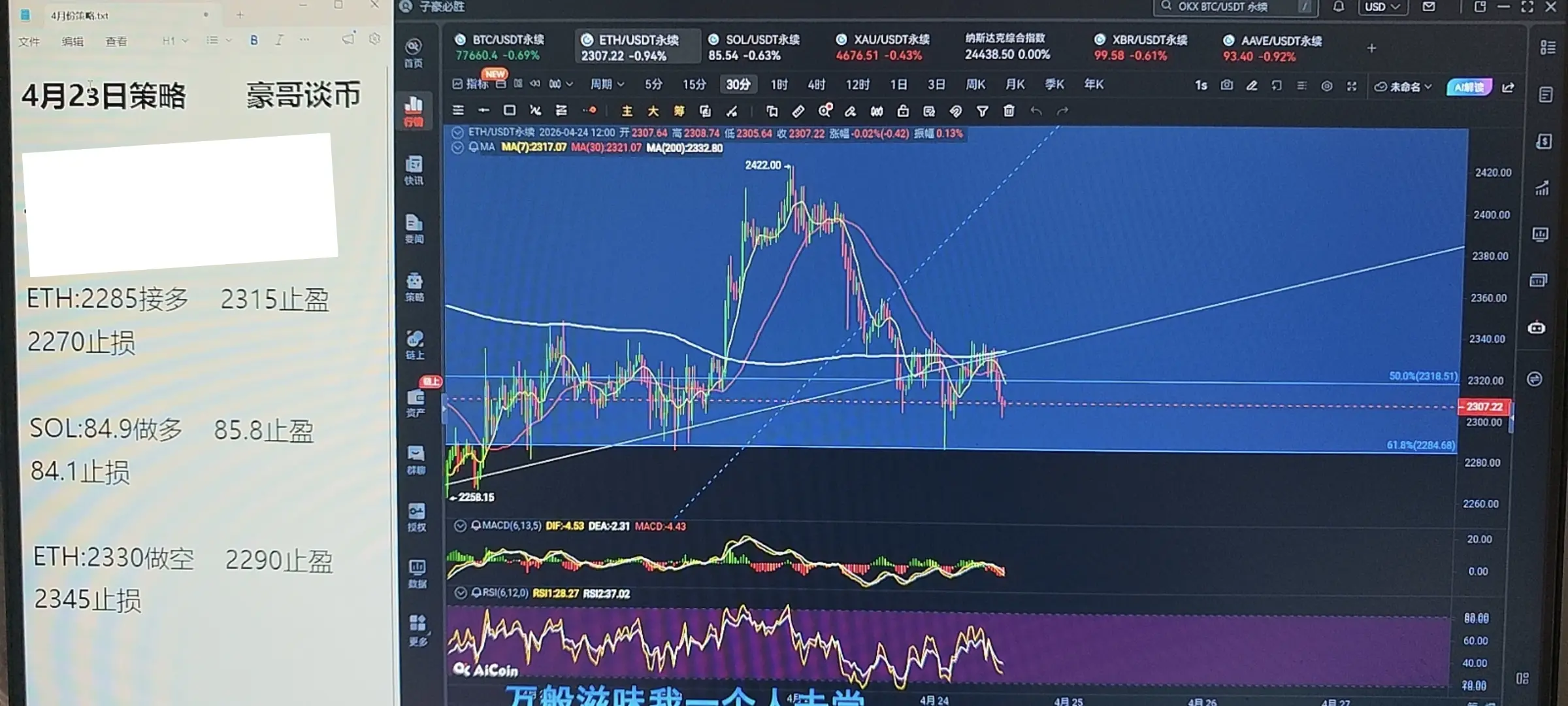Image resolution: width=1568 pixels, height=706 pixels.
Task: Collapse the RSI indicator toggle circle
Action: click(460, 594)
